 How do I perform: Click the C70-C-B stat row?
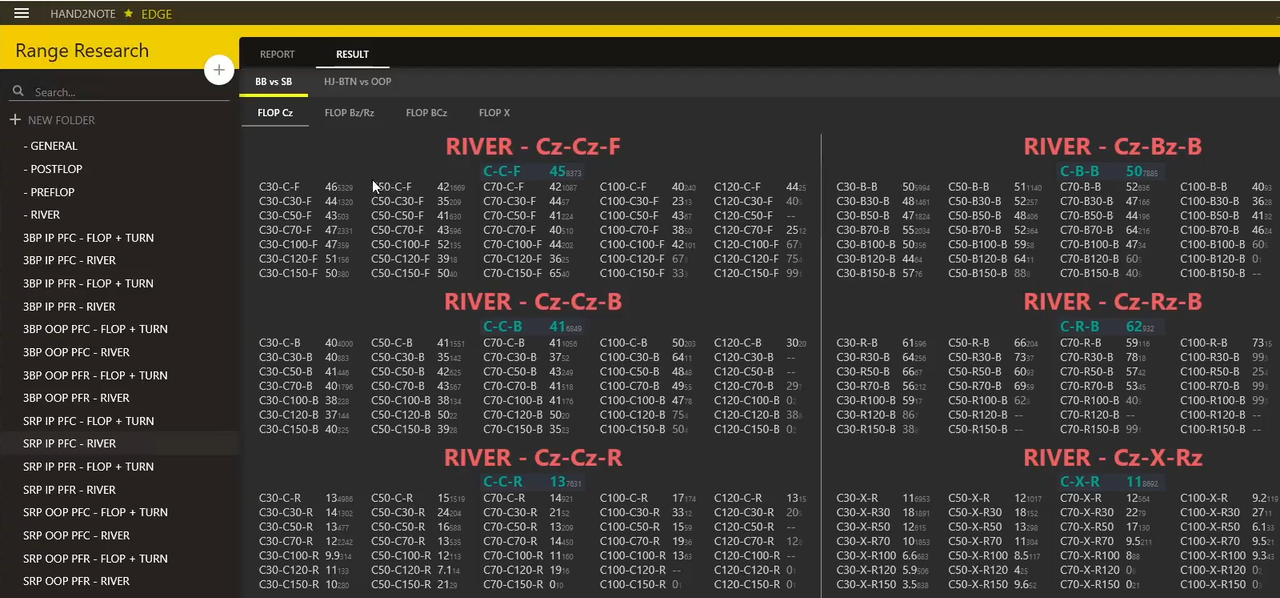point(531,343)
